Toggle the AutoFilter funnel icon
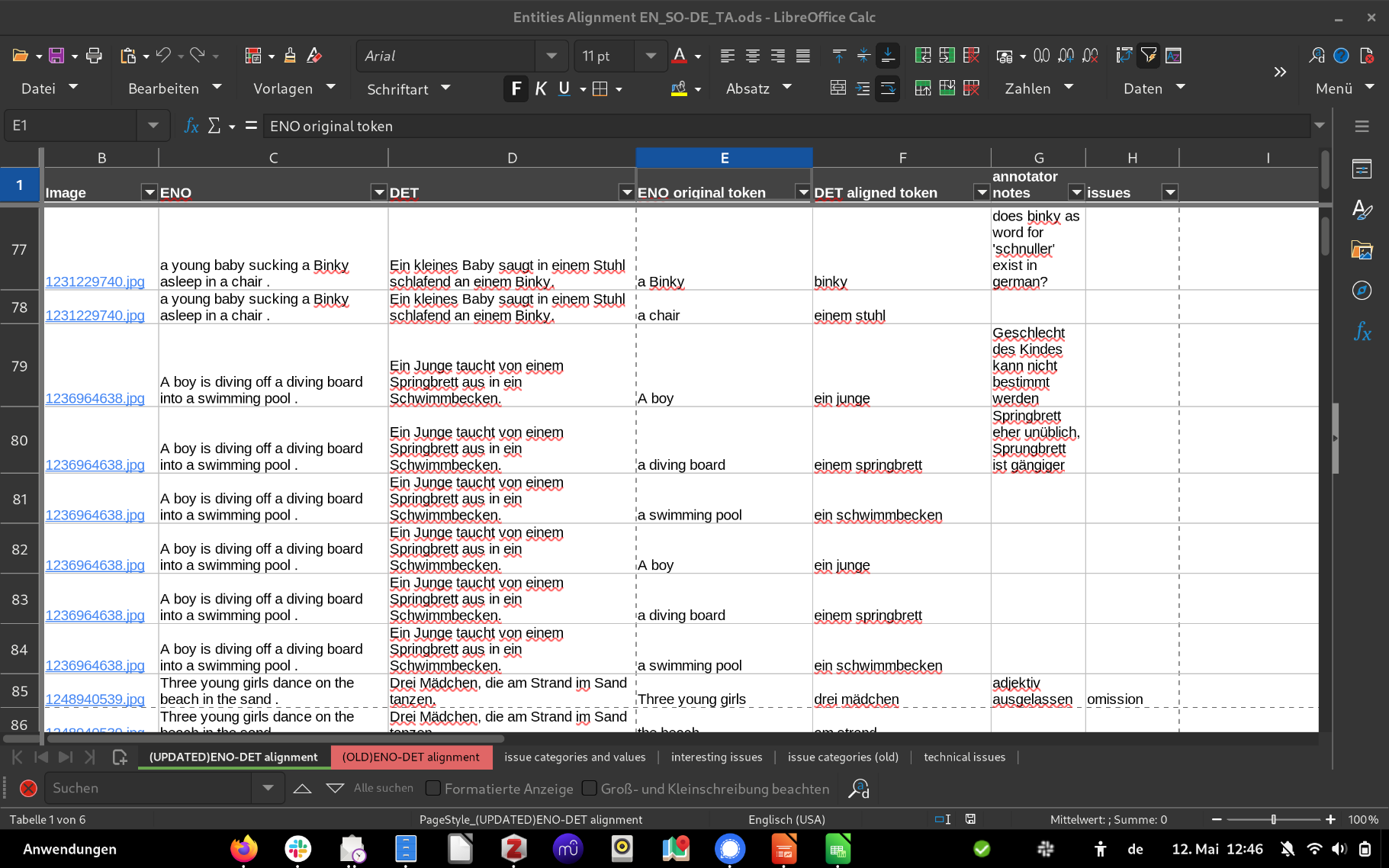Image resolution: width=1389 pixels, height=868 pixels. coord(1148,56)
